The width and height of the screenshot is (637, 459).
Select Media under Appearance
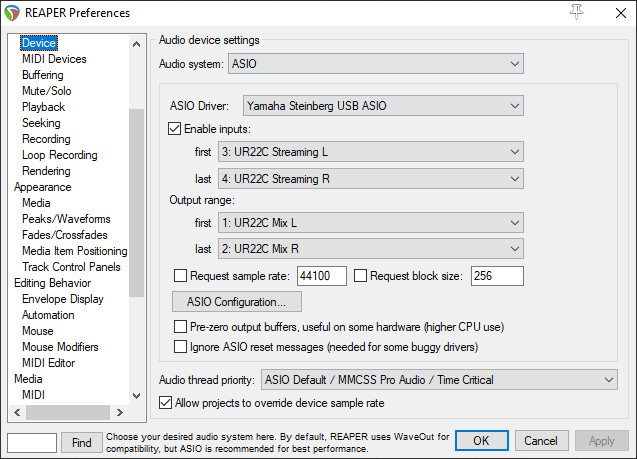[x=36, y=203]
